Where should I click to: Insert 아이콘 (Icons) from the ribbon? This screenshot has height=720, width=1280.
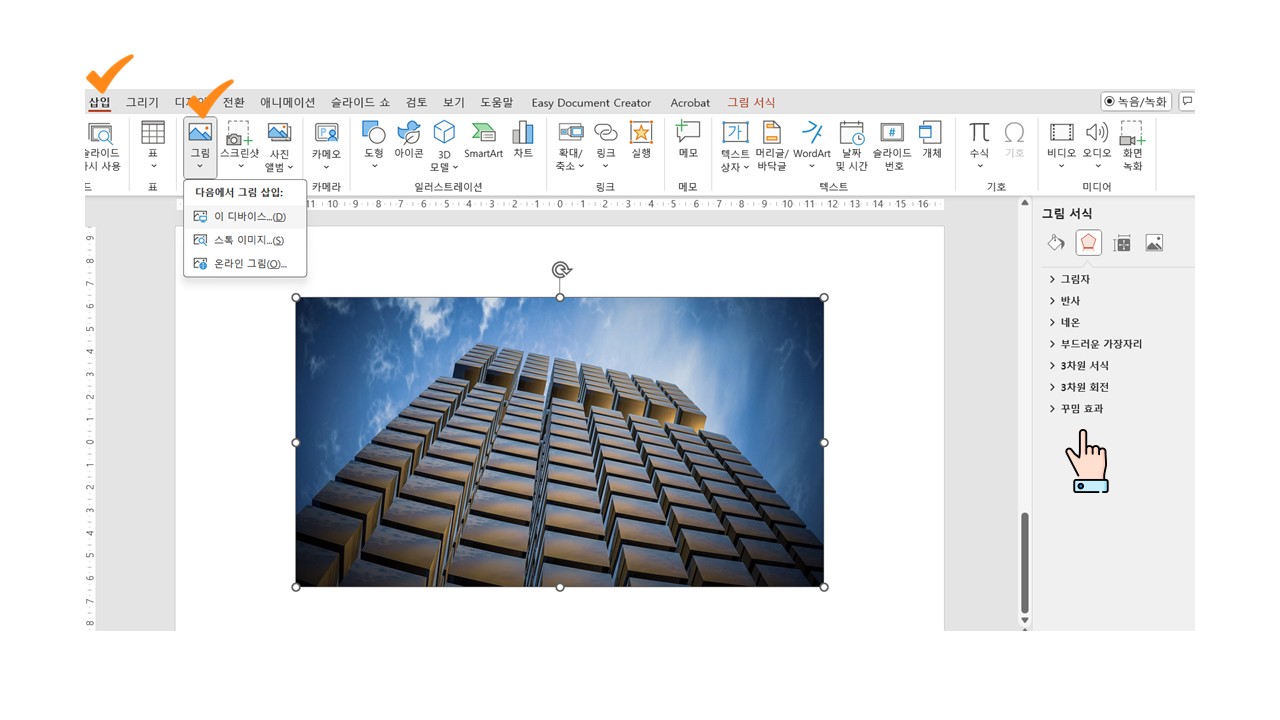point(408,140)
